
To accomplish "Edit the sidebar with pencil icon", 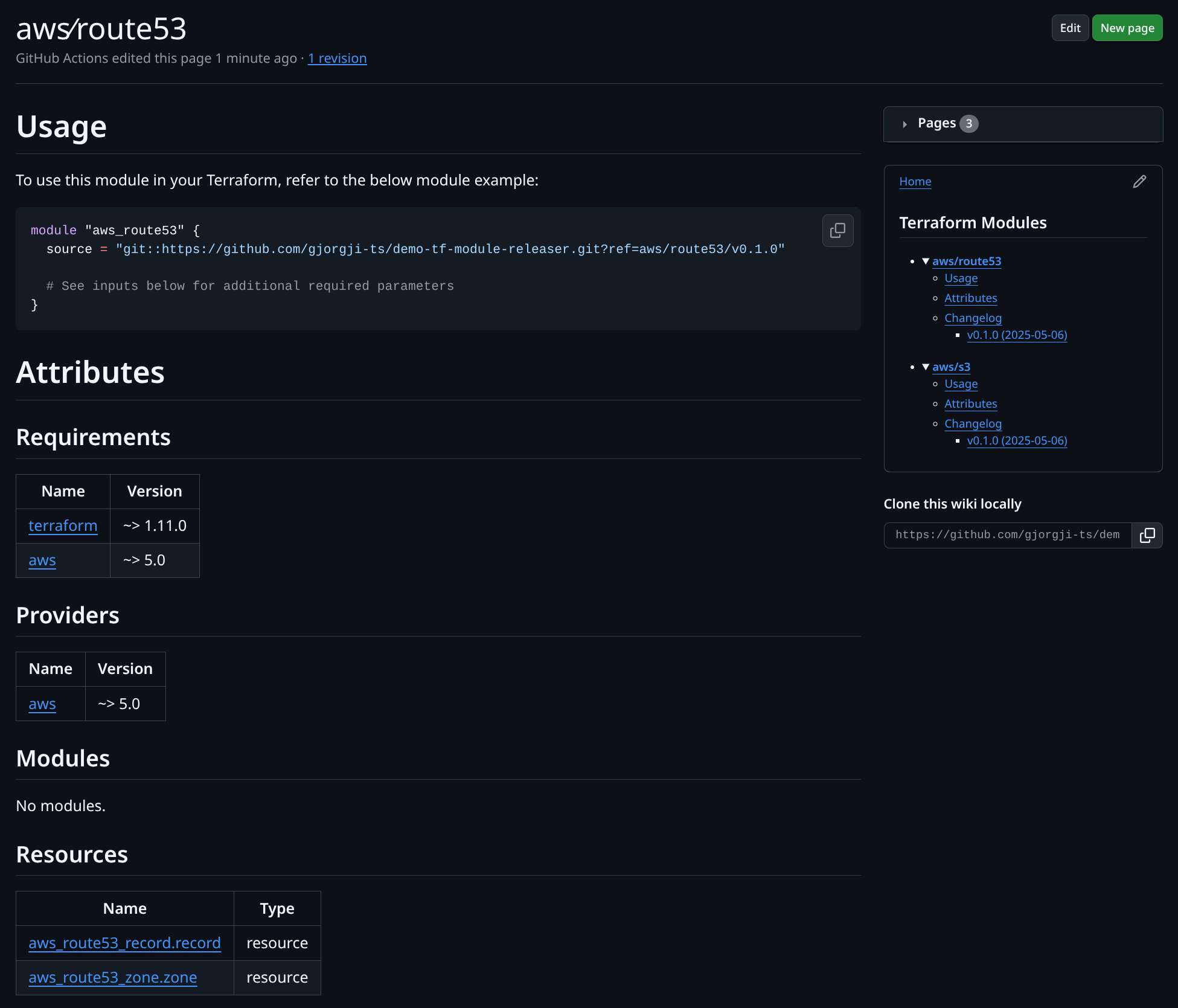I will [x=1139, y=182].
